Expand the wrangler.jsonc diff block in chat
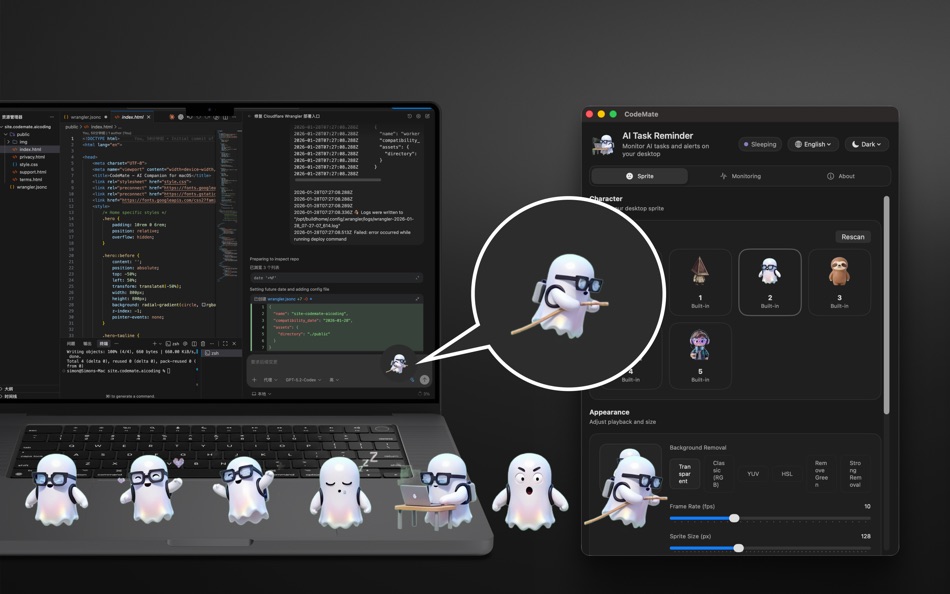This screenshot has width=950, height=594. click(417, 299)
